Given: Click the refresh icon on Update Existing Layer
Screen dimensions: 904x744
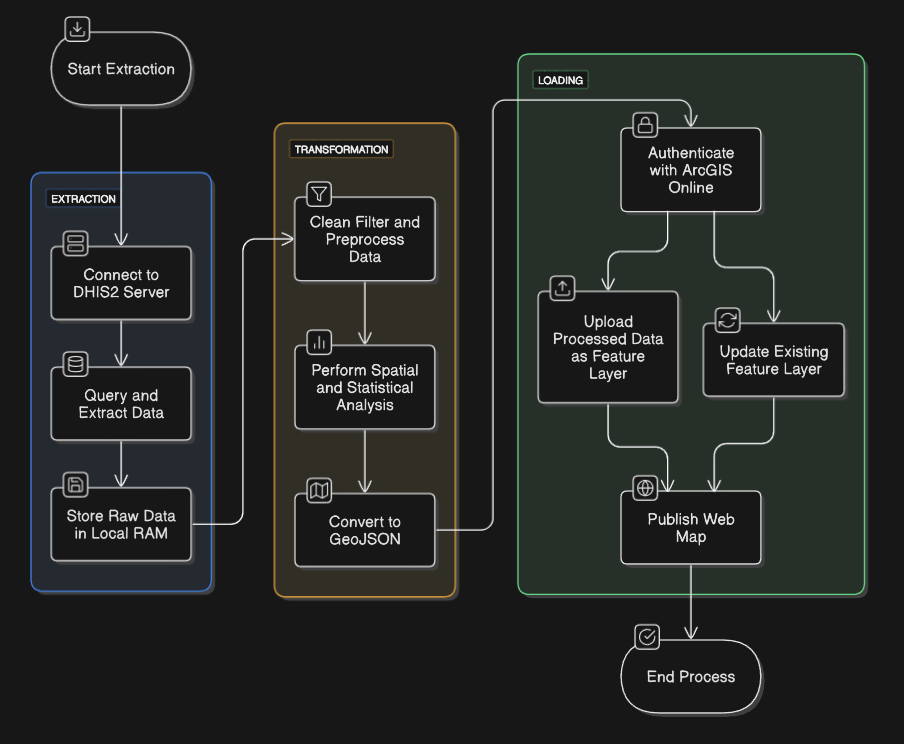Looking at the screenshot, I should tap(728, 320).
